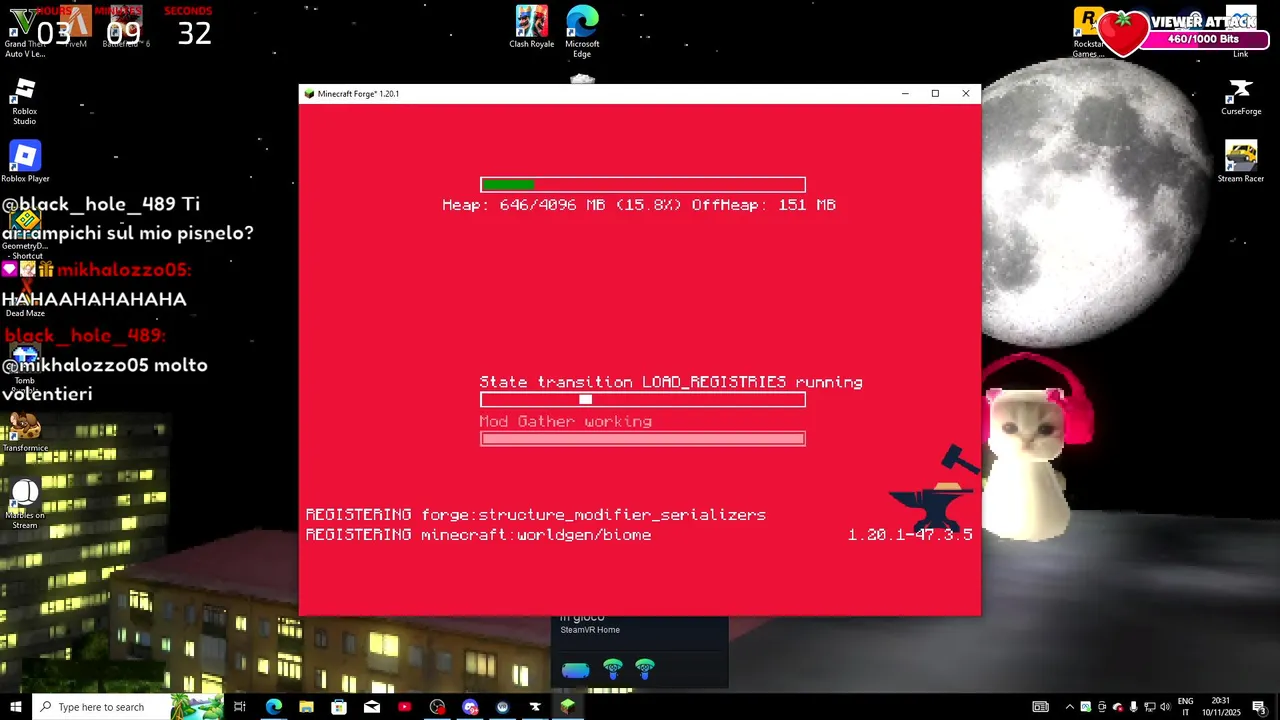Minimize the Minecraft Forge window
Image resolution: width=1280 pixels, height=720 pixels.
[905, 93]
